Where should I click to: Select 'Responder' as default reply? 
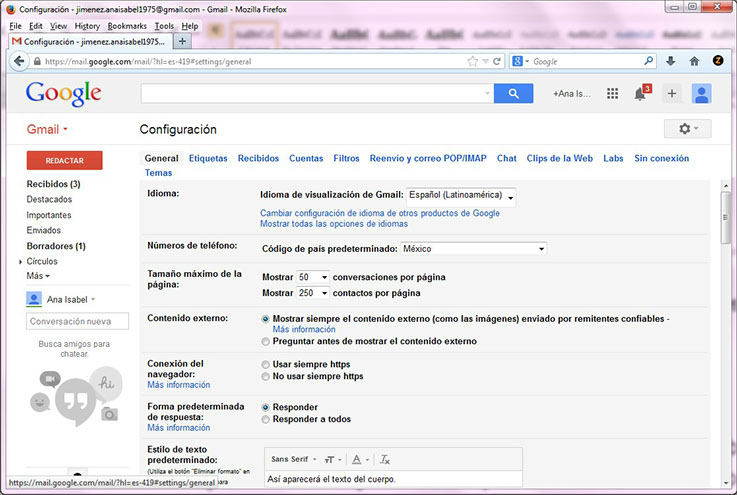point(266,408)
